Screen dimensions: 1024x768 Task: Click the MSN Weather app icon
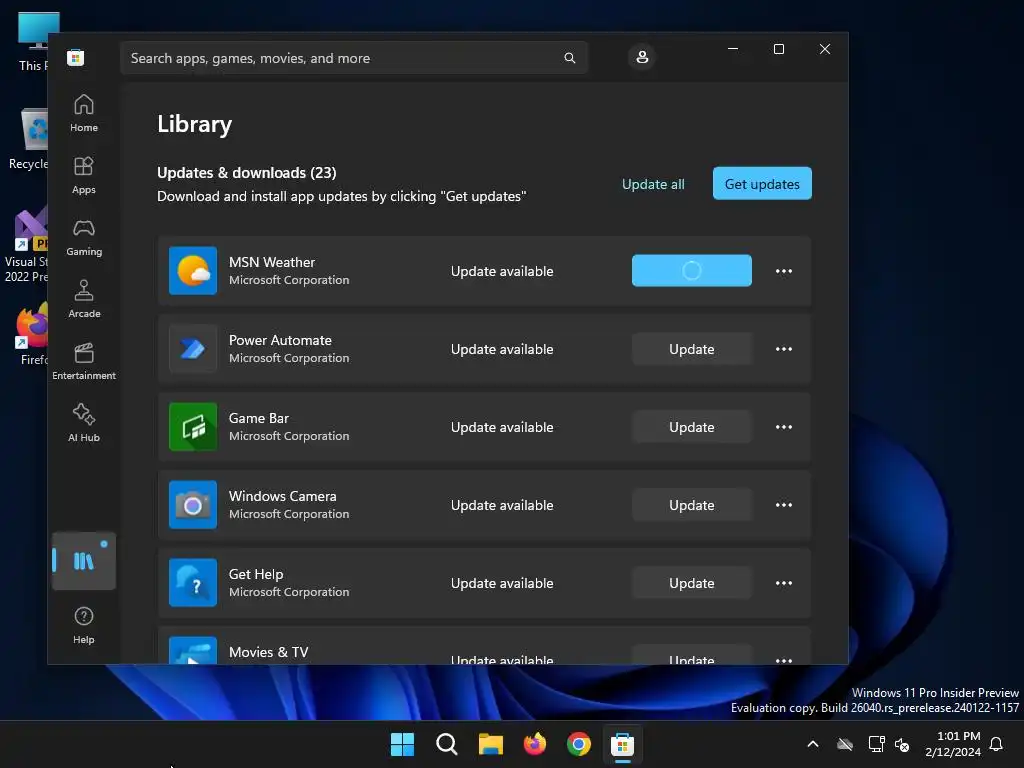[193, 270]
